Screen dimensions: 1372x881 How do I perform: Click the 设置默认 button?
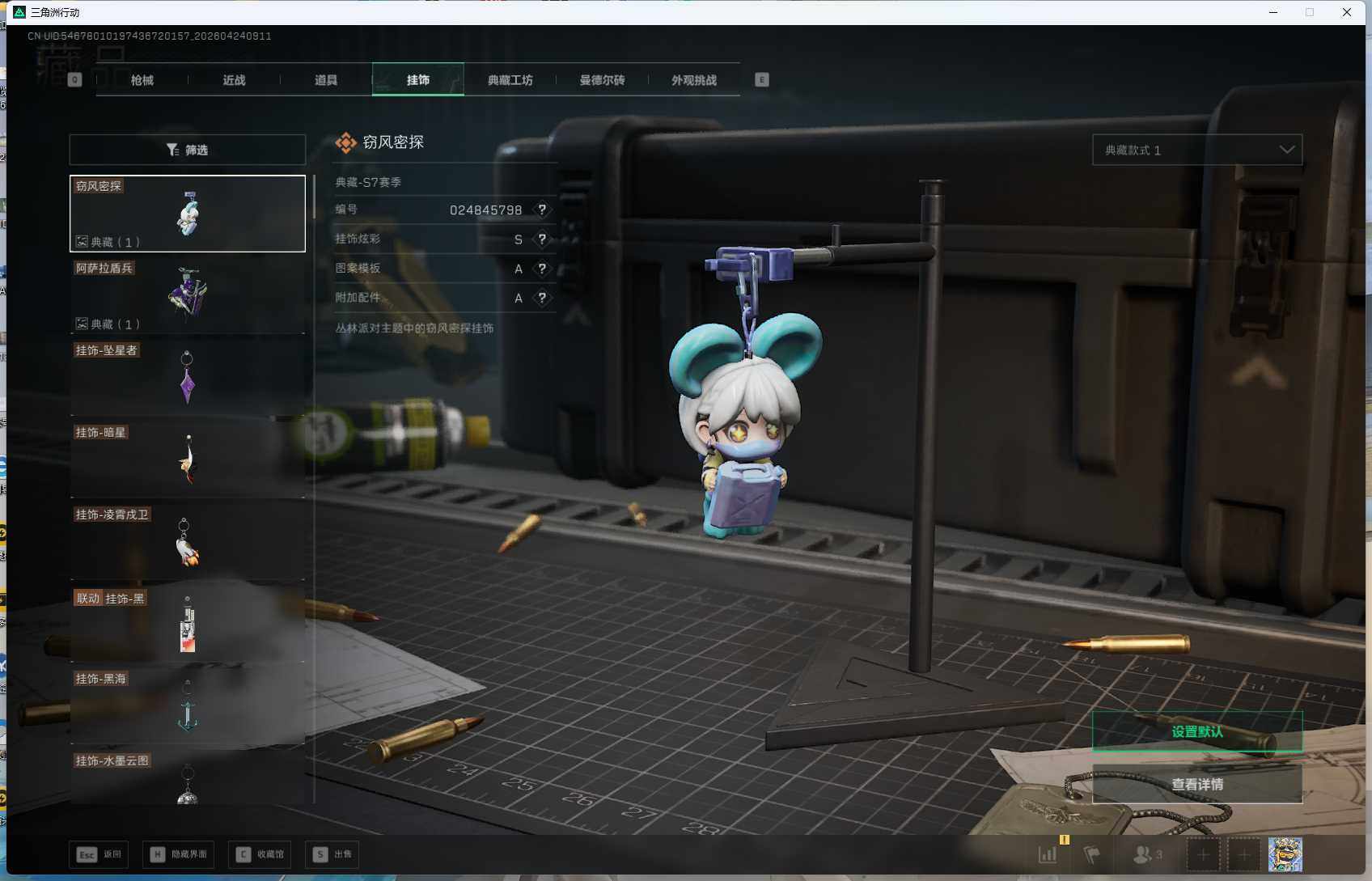[x=1196, y=731]
